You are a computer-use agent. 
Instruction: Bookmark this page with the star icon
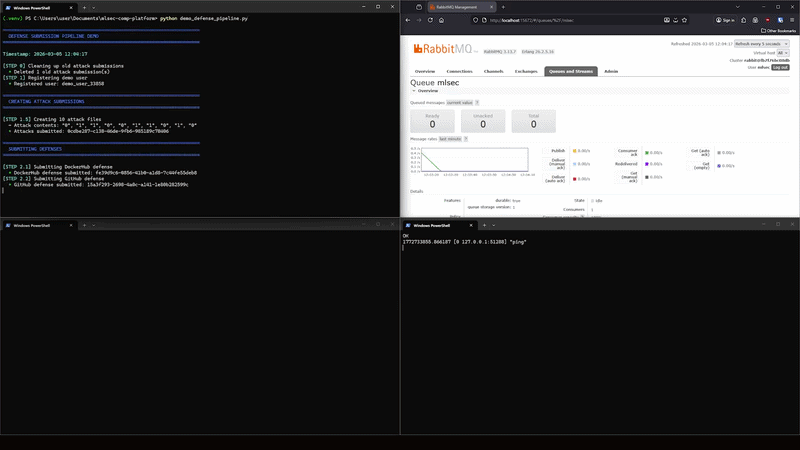click(685, 20)
